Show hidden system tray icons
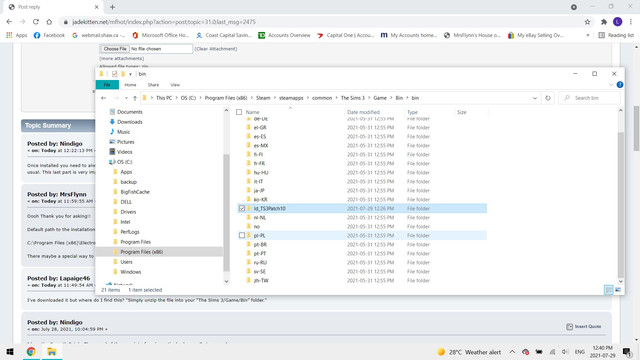640x360 pixels. click(512, 352)
